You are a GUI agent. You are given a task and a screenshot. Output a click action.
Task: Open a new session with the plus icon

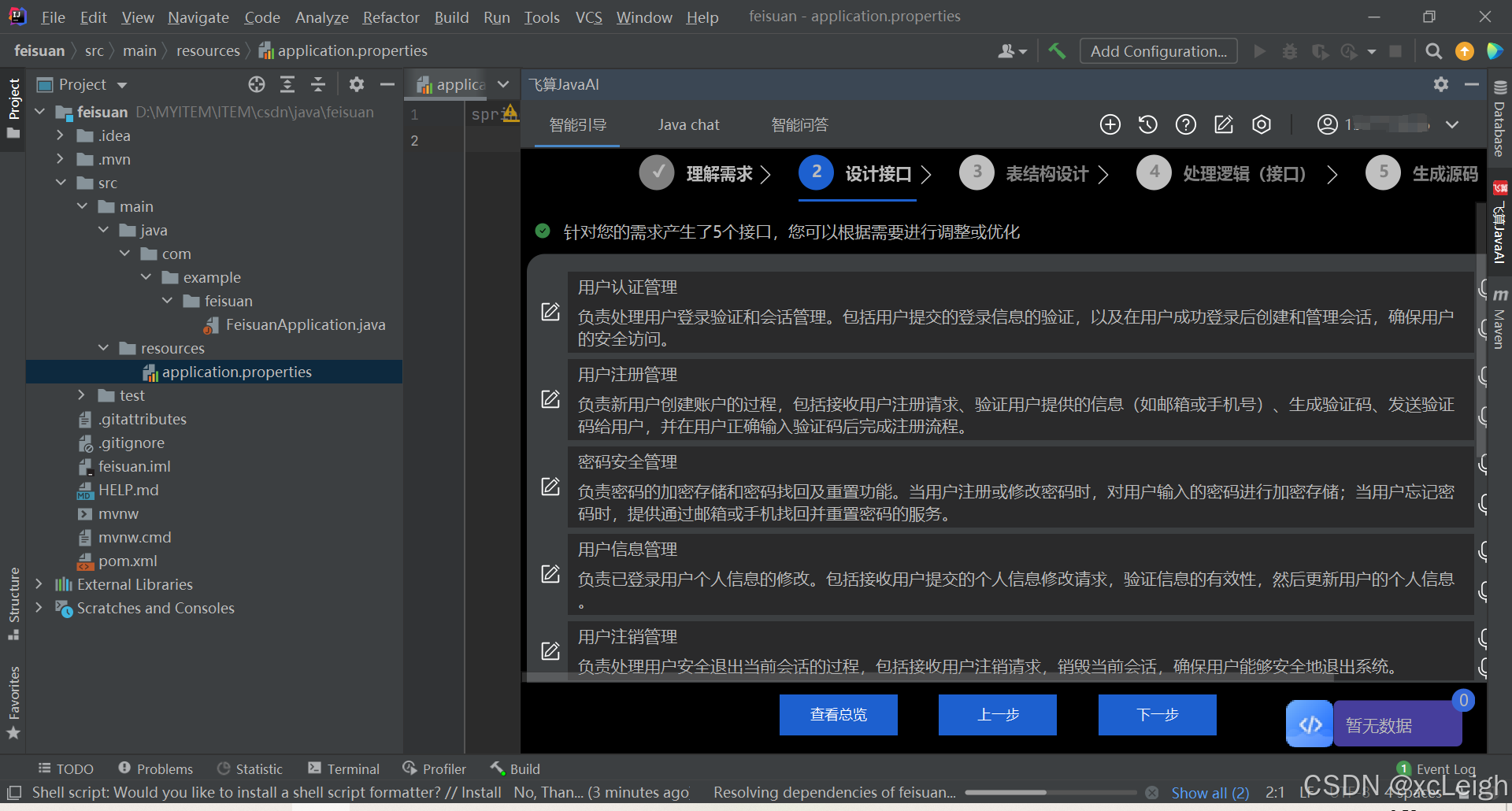pyautogui.click(x=1110, y=124)
